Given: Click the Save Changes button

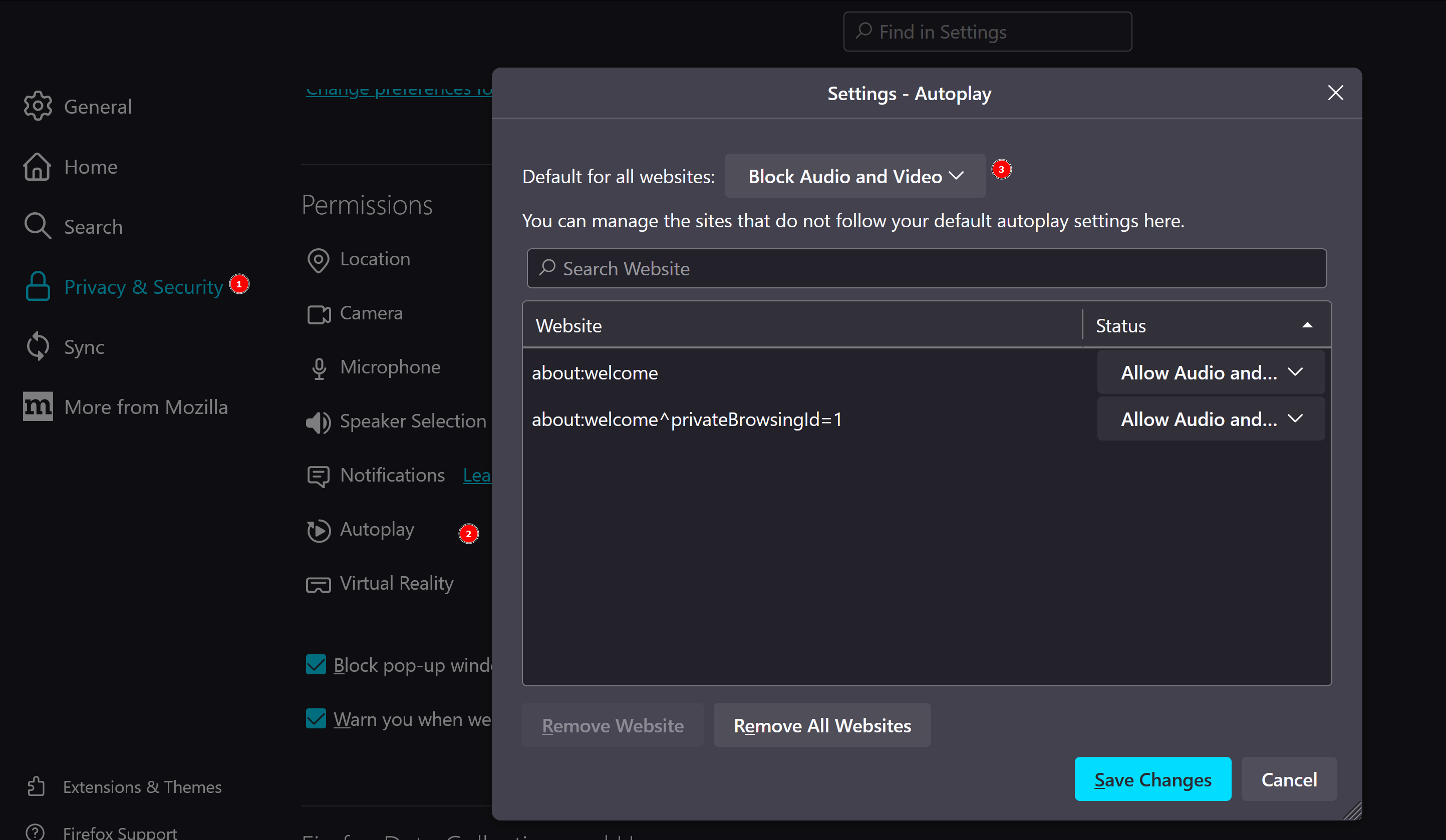Looking at the screenshot, I should point(1152,779).
